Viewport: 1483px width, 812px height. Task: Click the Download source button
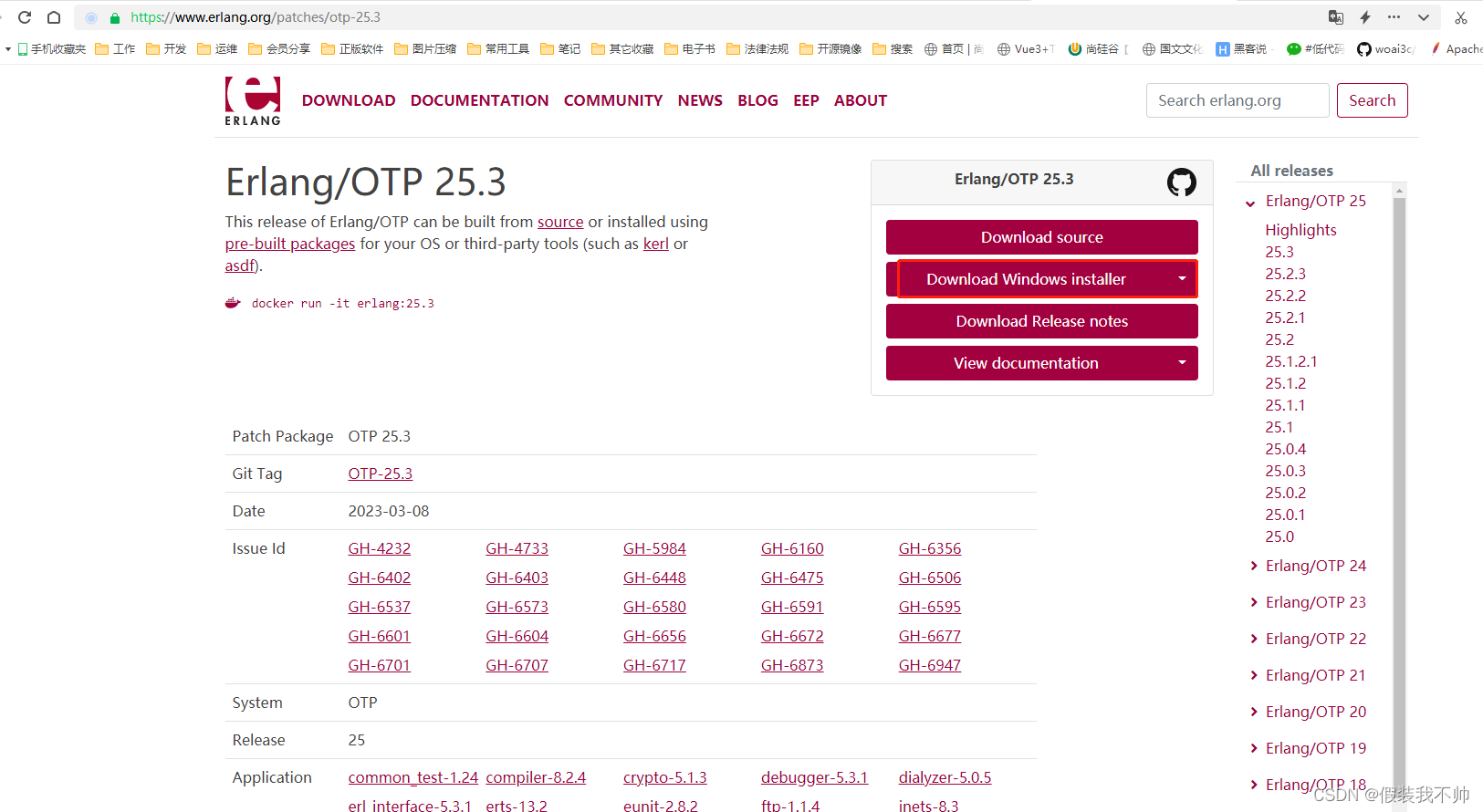click(x=1041, y=237)
